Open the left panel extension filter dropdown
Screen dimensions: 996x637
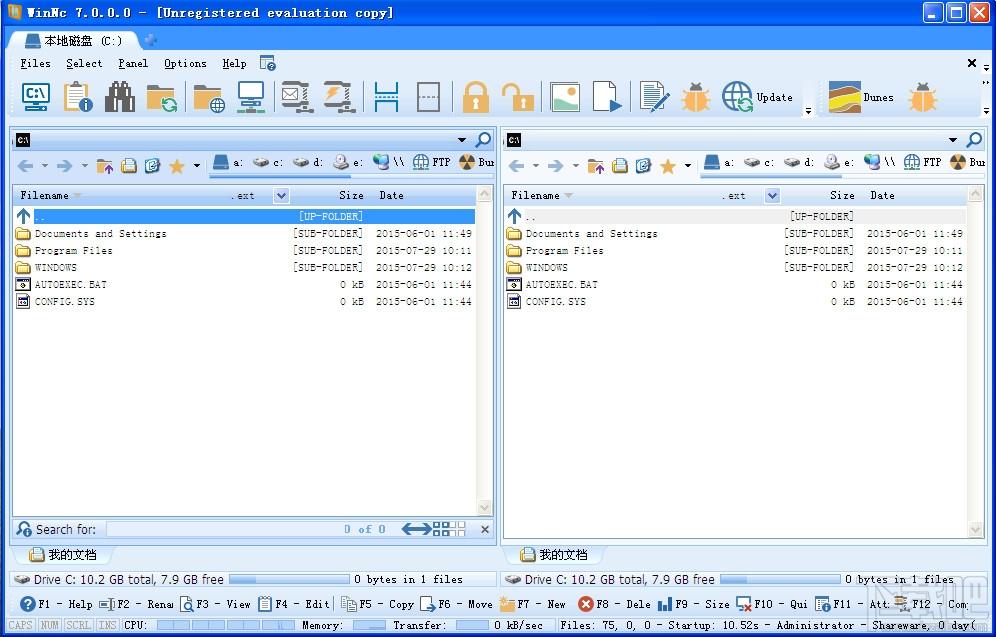[281, 196]
